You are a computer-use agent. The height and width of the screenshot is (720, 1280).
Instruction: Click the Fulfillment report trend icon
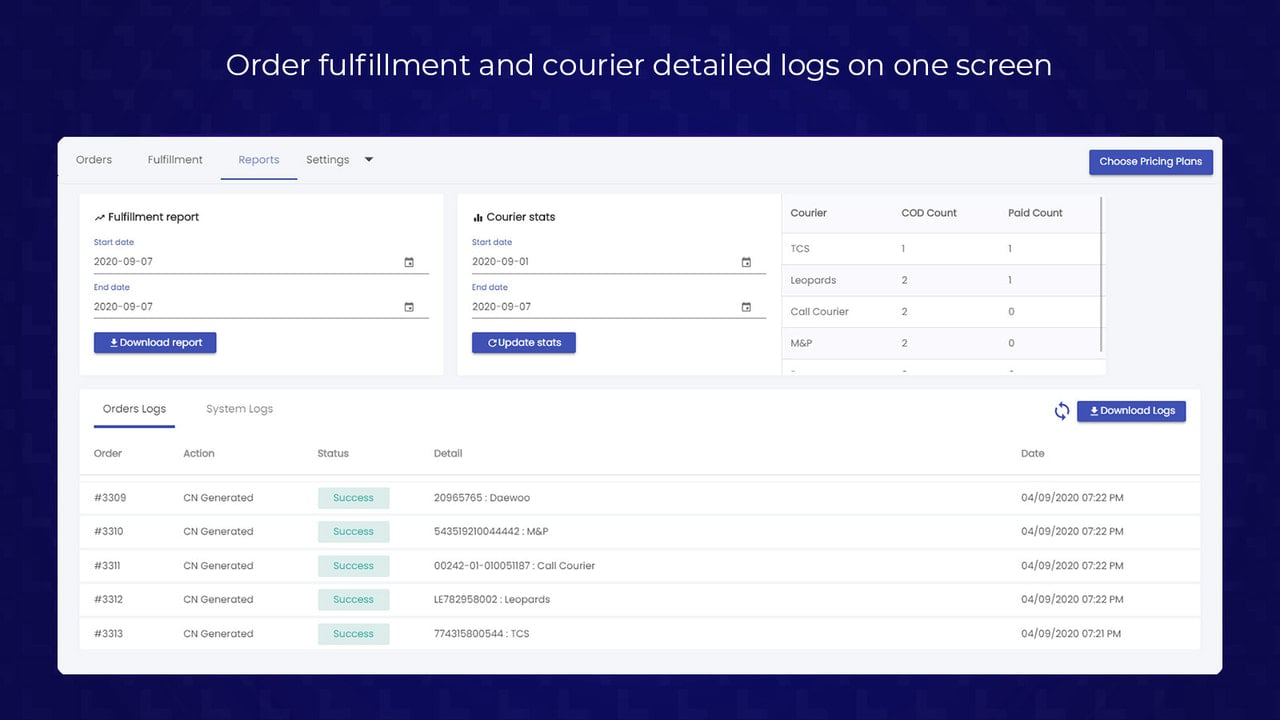[x=100, y=217]
